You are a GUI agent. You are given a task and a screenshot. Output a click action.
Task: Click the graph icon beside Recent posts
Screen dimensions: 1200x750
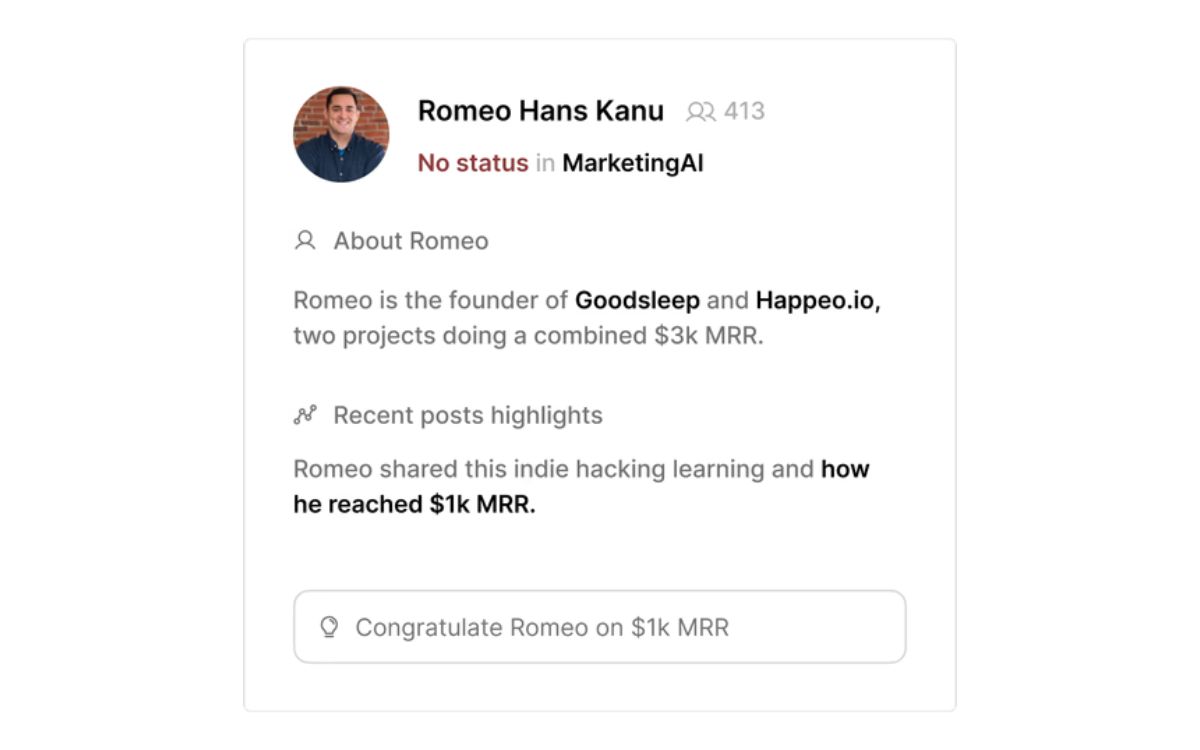tap(305, 415)
